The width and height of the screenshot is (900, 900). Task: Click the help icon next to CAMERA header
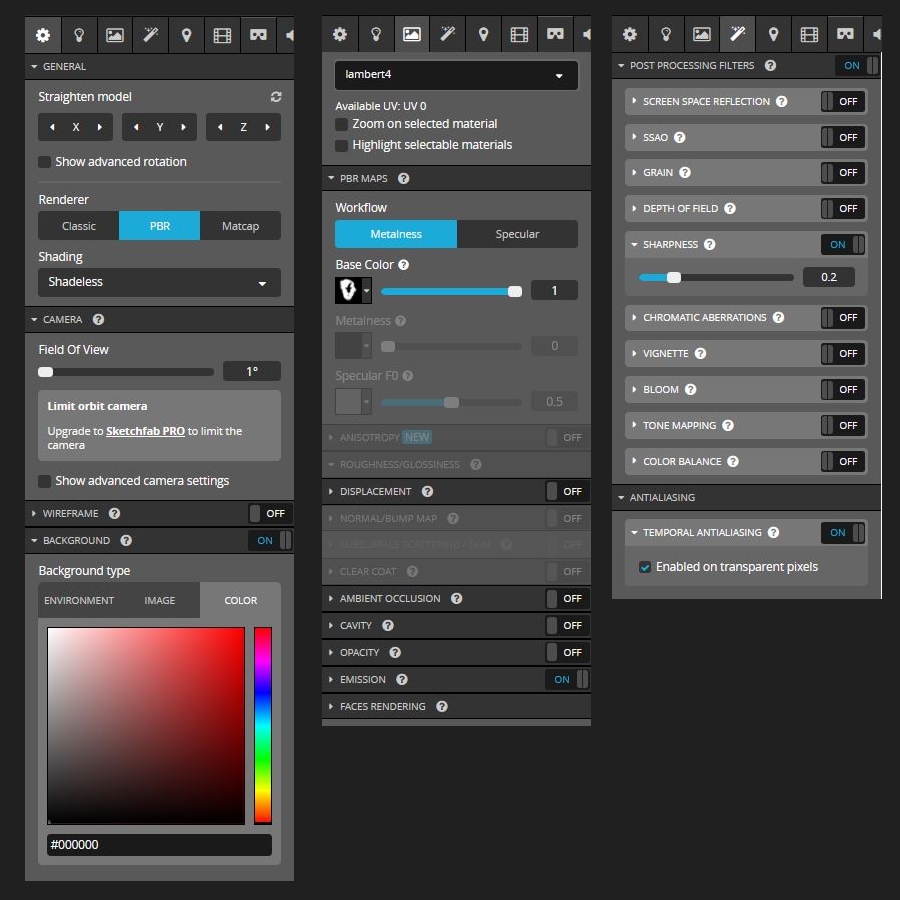[98, 320]
